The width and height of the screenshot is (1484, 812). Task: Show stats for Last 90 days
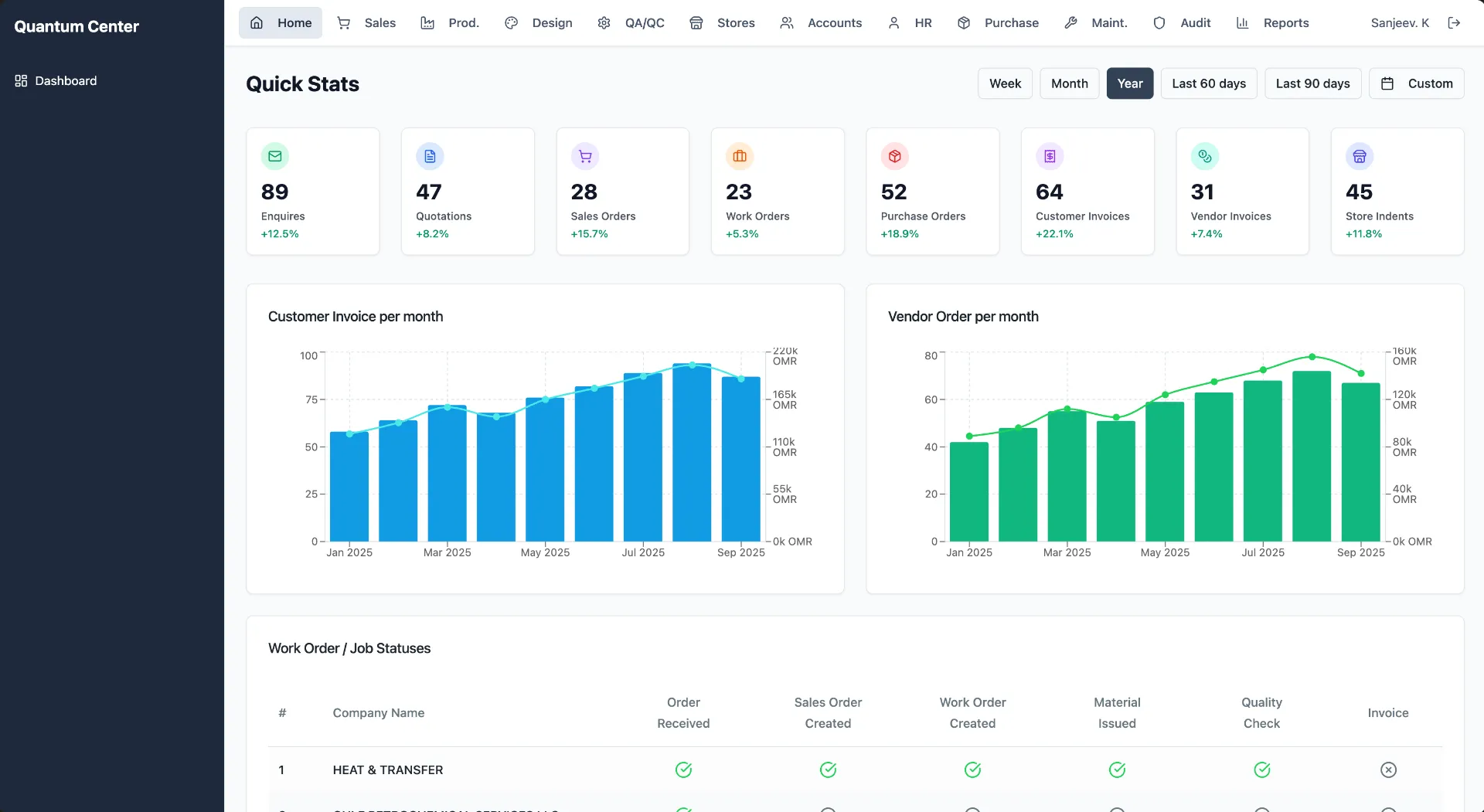1312,83
